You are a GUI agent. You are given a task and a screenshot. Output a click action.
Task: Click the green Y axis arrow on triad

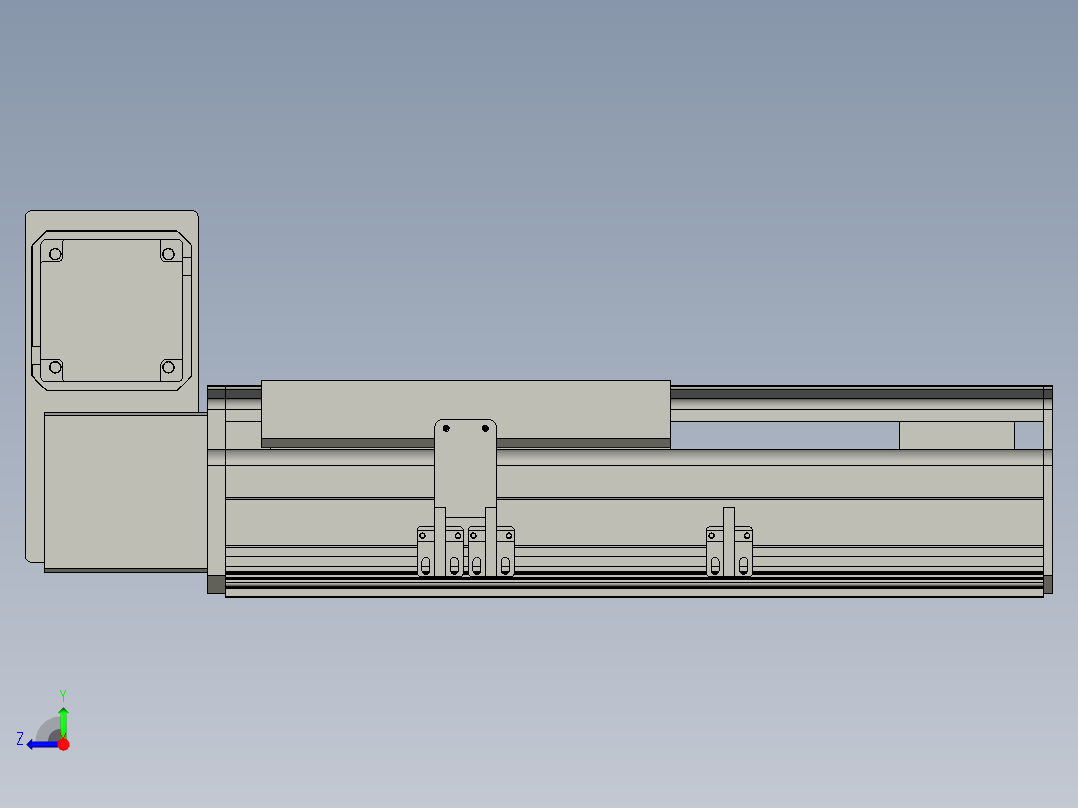[x=63, y=722]
